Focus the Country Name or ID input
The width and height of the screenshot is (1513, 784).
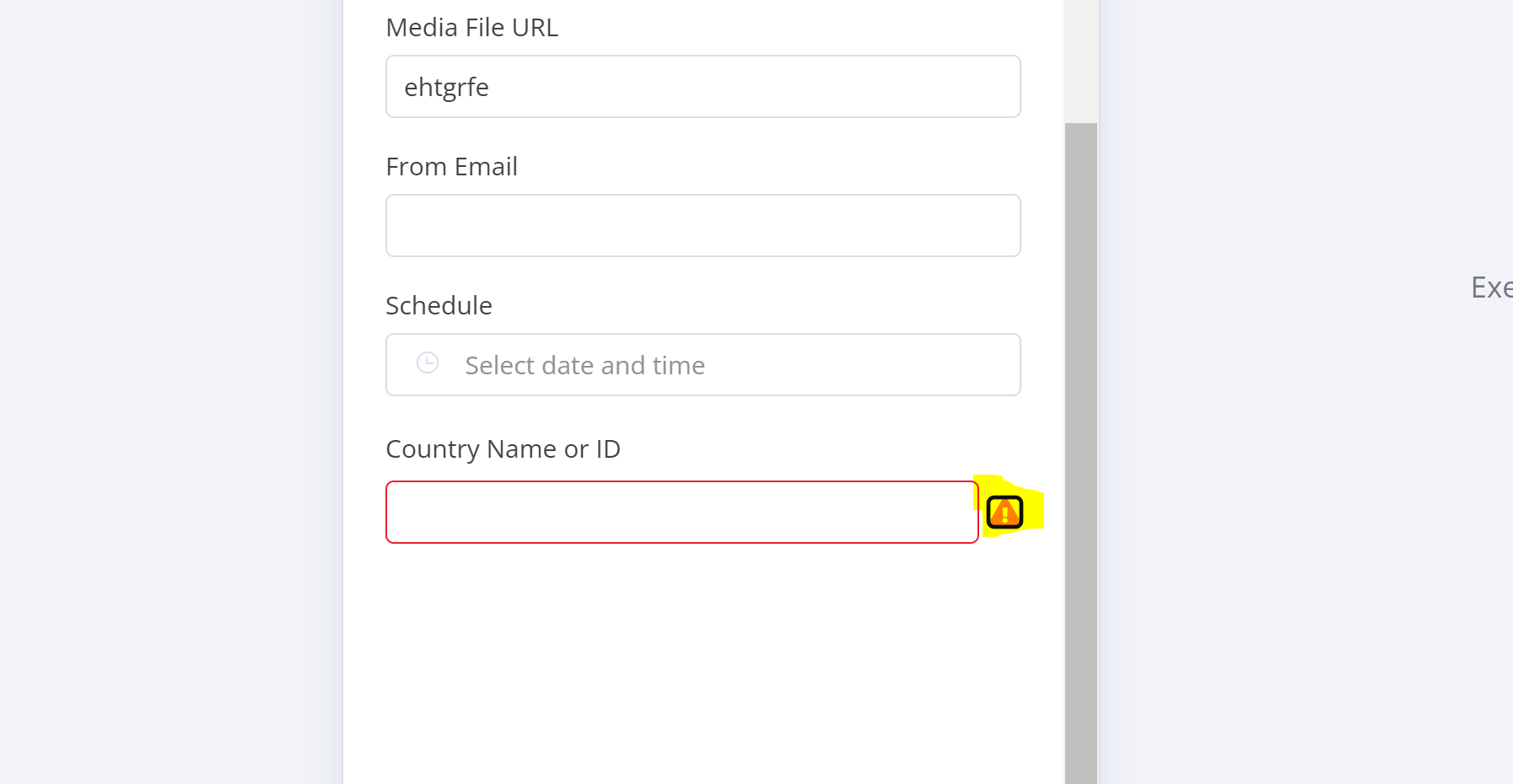click(681, 513)
